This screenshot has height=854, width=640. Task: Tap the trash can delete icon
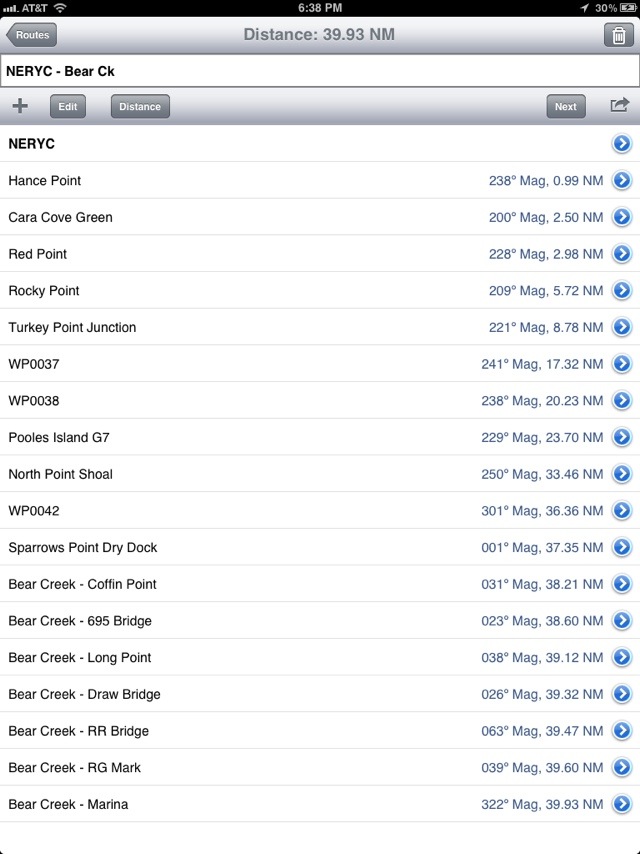(x=618, y=35)
